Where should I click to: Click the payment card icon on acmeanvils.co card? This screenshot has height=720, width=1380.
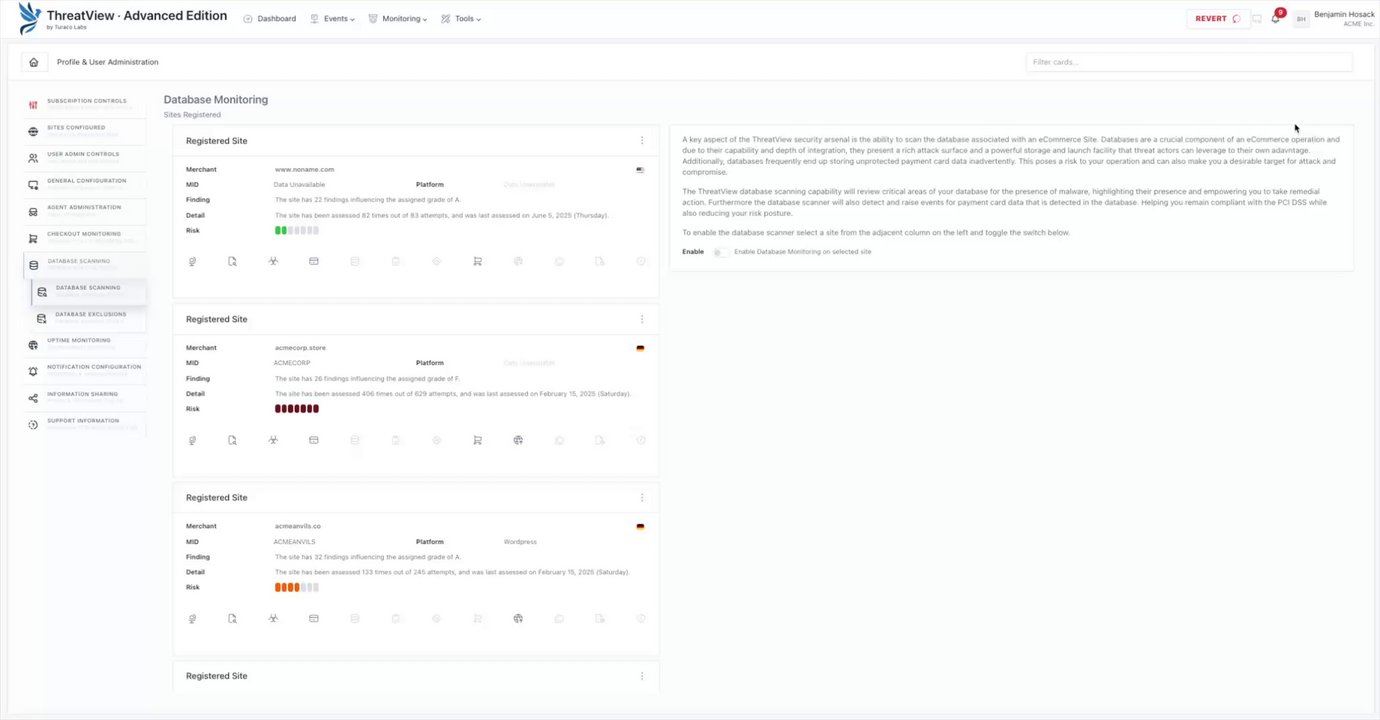click(x=314, y=618)
